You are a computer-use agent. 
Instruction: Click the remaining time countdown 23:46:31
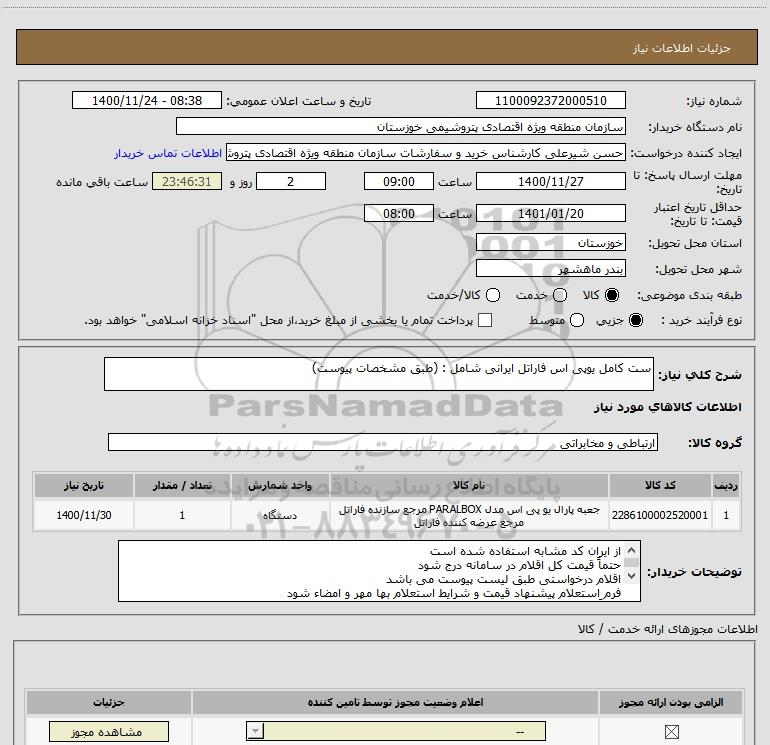pos(187,181)
